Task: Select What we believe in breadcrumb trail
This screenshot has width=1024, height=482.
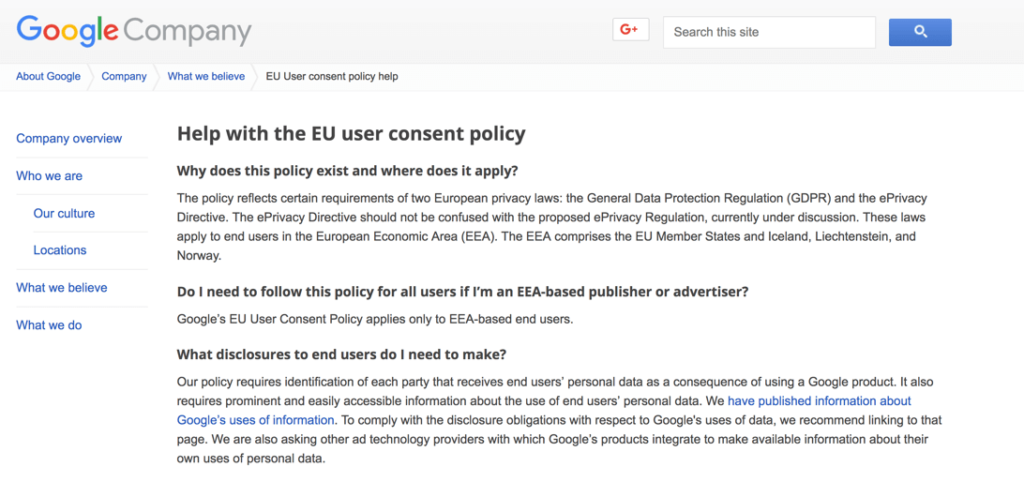Action: [206, 76]
